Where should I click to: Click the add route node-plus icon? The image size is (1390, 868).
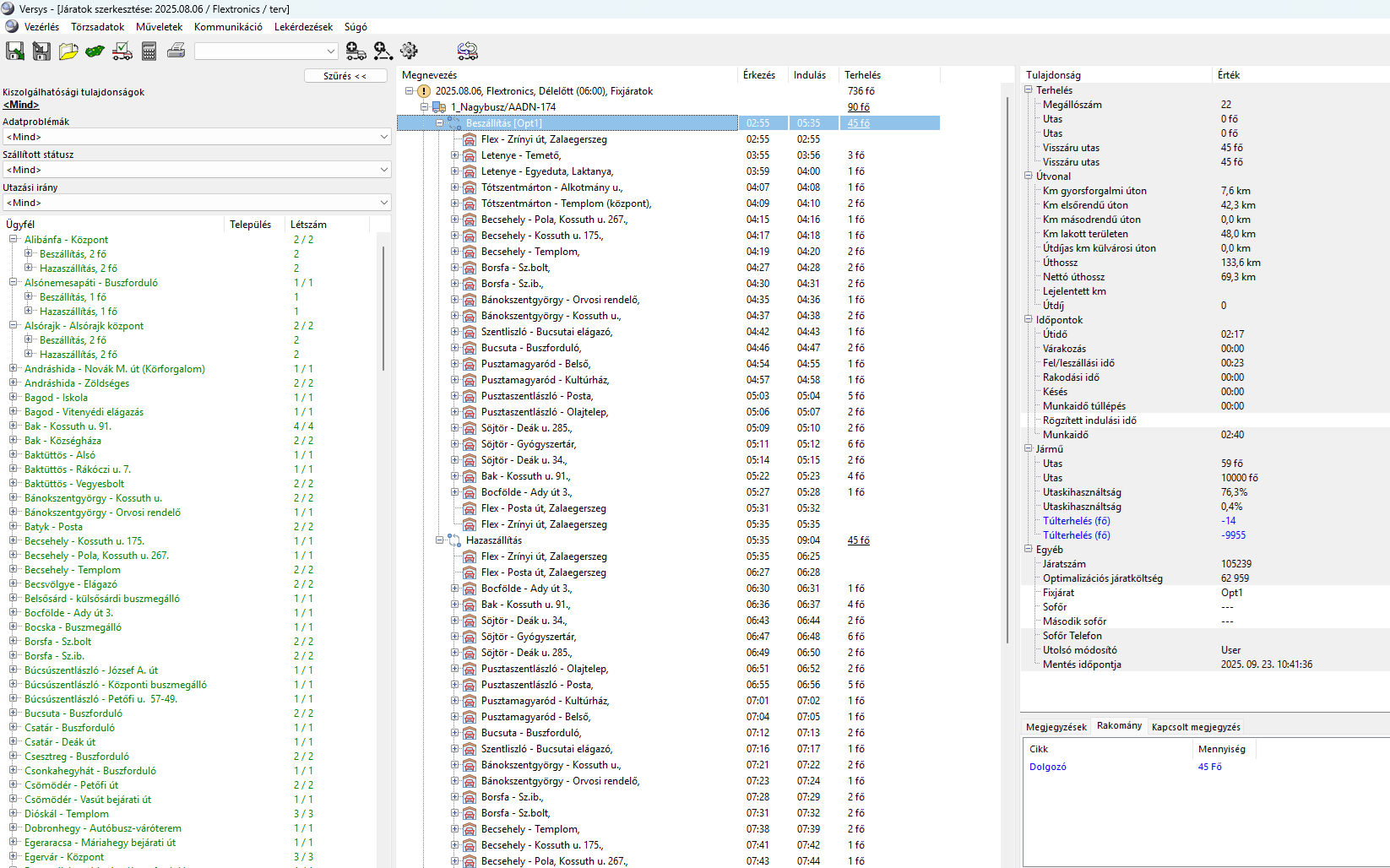tap(383, 52)
